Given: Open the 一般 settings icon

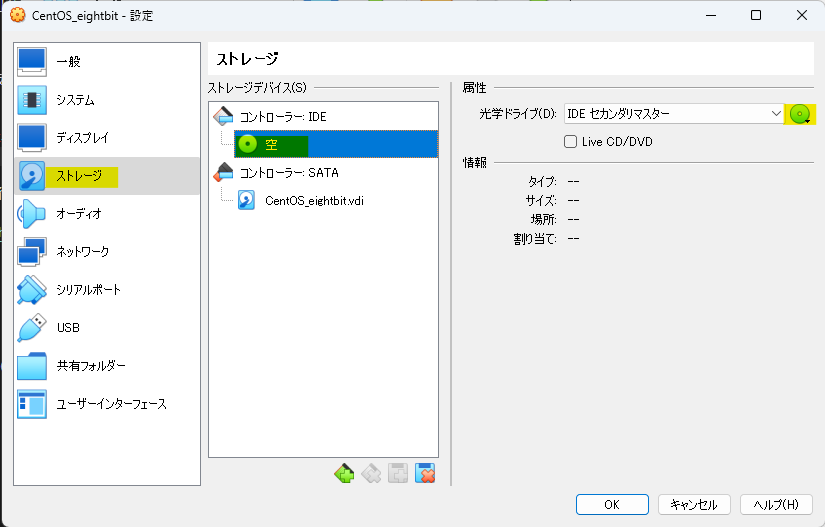Looking at the screenshot, I should coord(32,62).
